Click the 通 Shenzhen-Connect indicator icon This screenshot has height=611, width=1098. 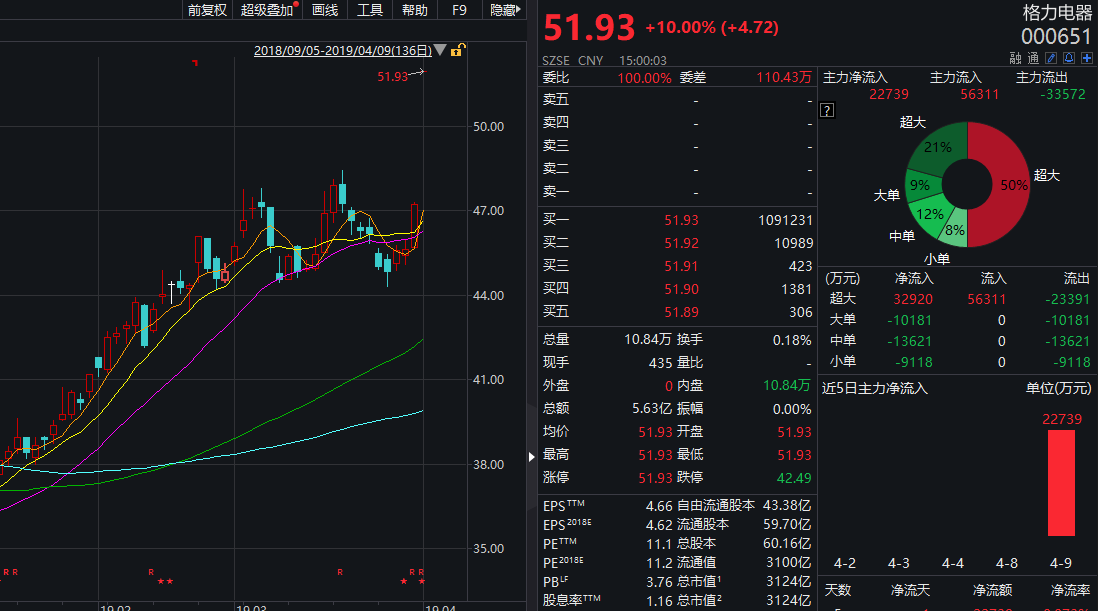[x=1033, y=58]
